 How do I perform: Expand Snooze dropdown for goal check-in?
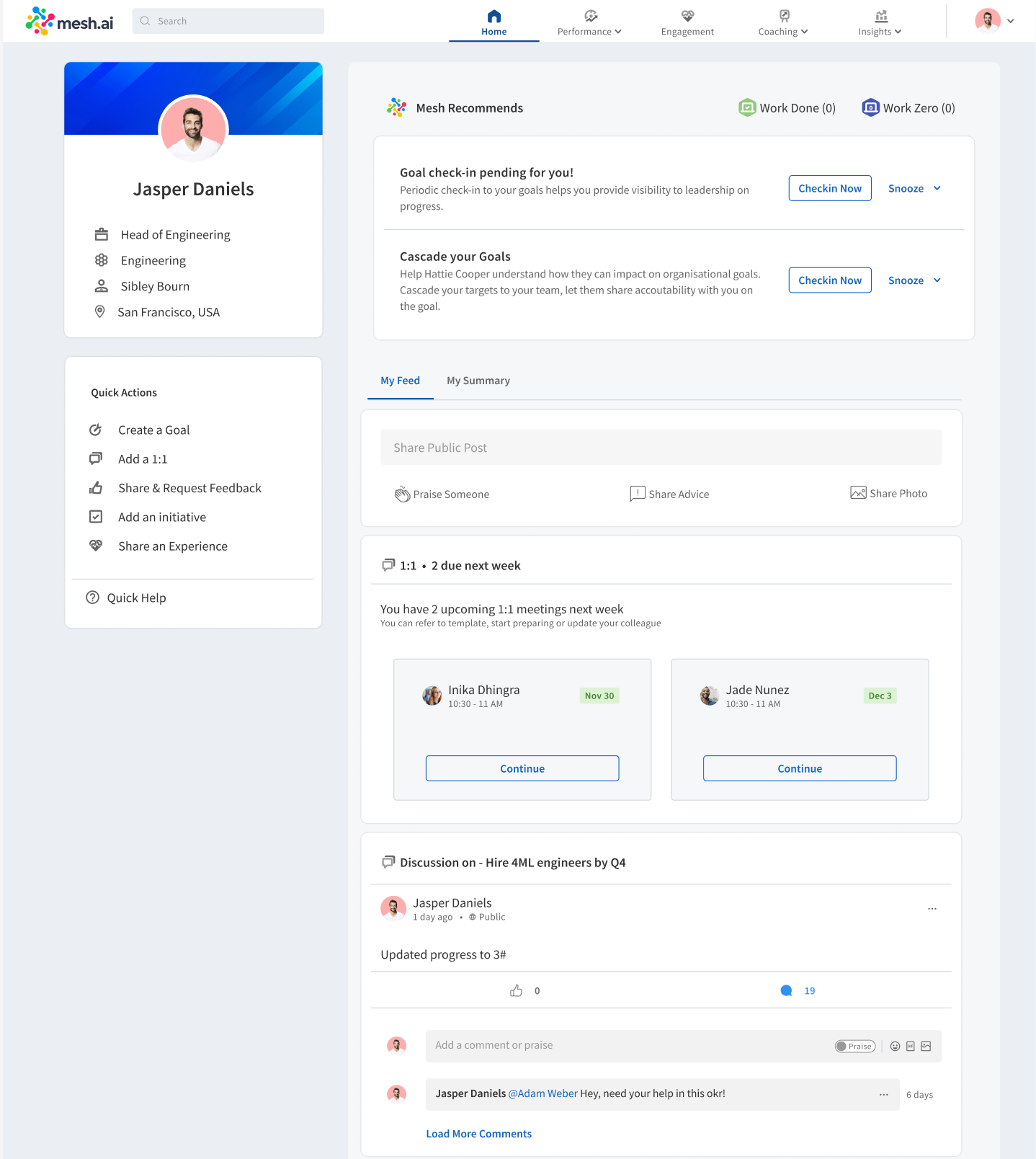(914, 188)
